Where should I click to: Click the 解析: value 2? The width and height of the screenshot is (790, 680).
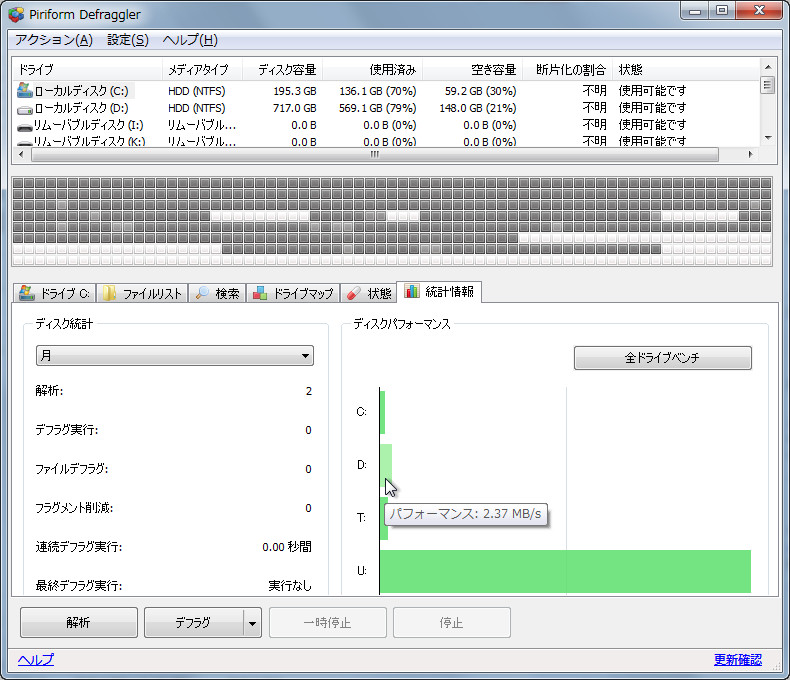tap(308, 391)
